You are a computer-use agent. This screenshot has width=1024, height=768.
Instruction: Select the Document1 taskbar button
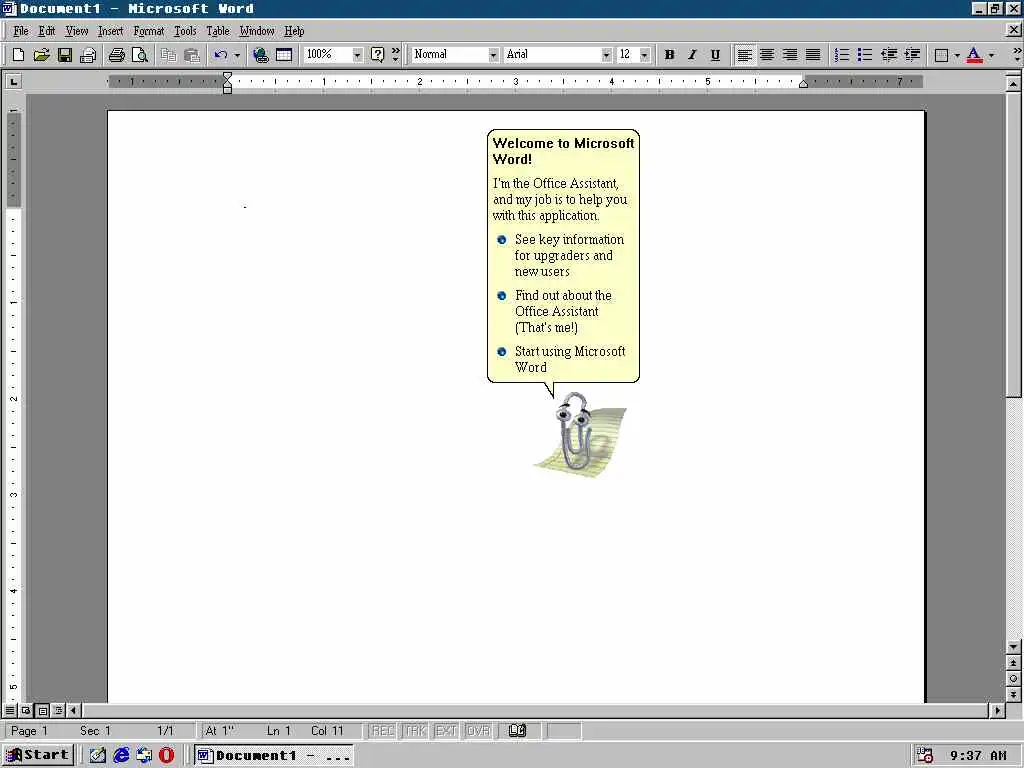274,756
